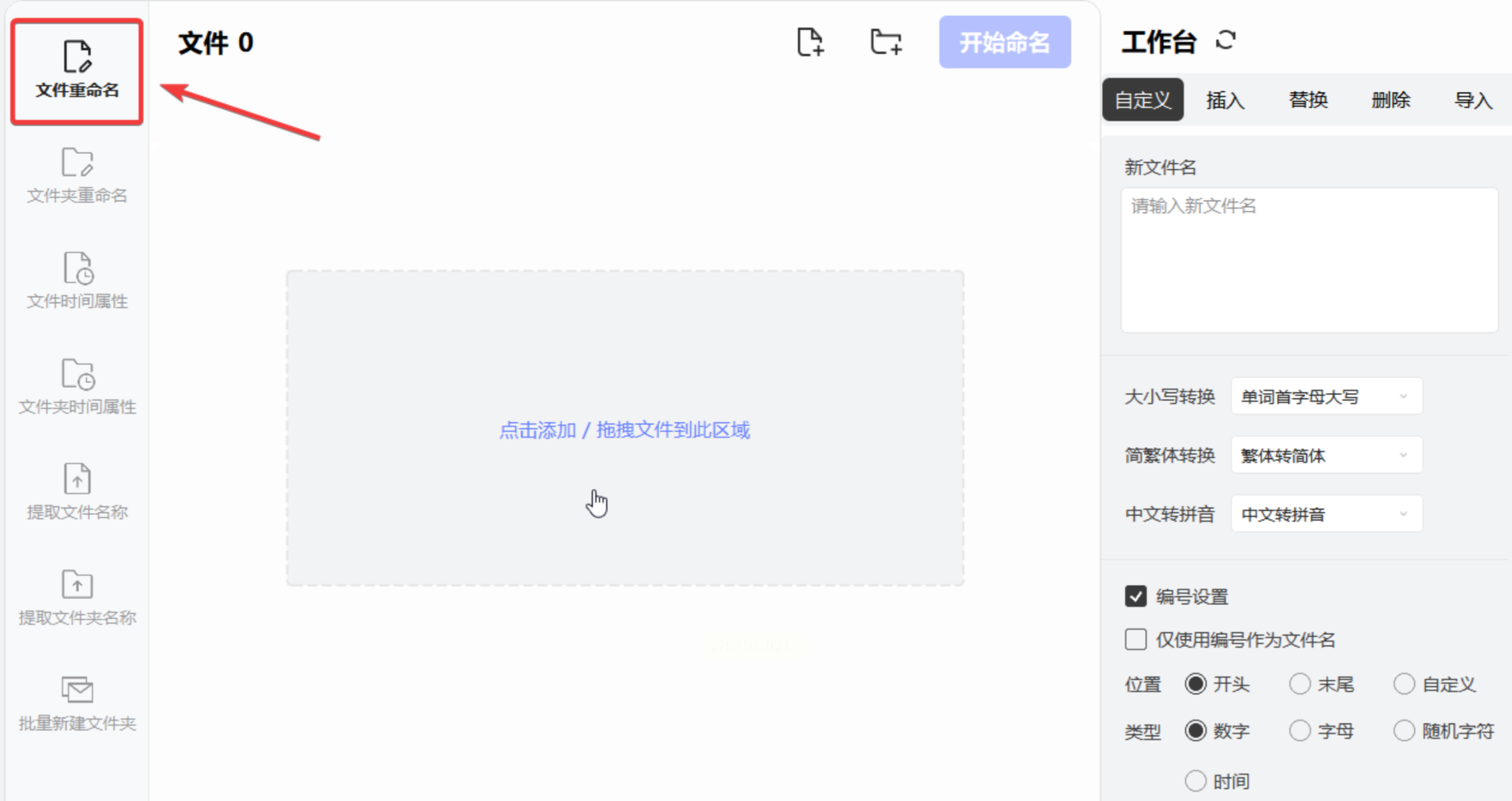Click the 开始命名 button
The width and height of the screenshot is (1512, 801).
click(x=1004, y=43)
